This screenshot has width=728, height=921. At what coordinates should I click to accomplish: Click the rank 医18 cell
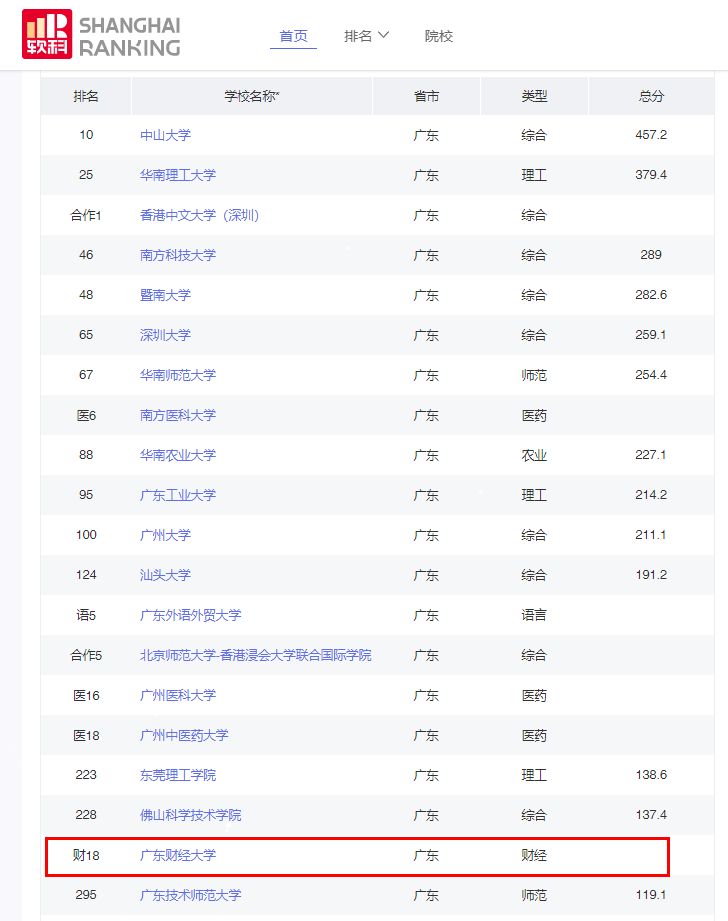click(86, 735)
